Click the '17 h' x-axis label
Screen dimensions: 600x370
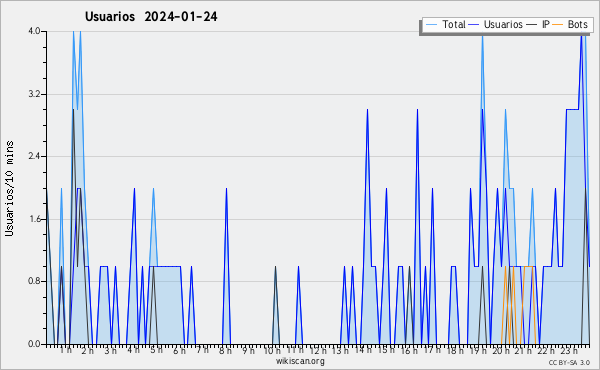pos(432,350)
